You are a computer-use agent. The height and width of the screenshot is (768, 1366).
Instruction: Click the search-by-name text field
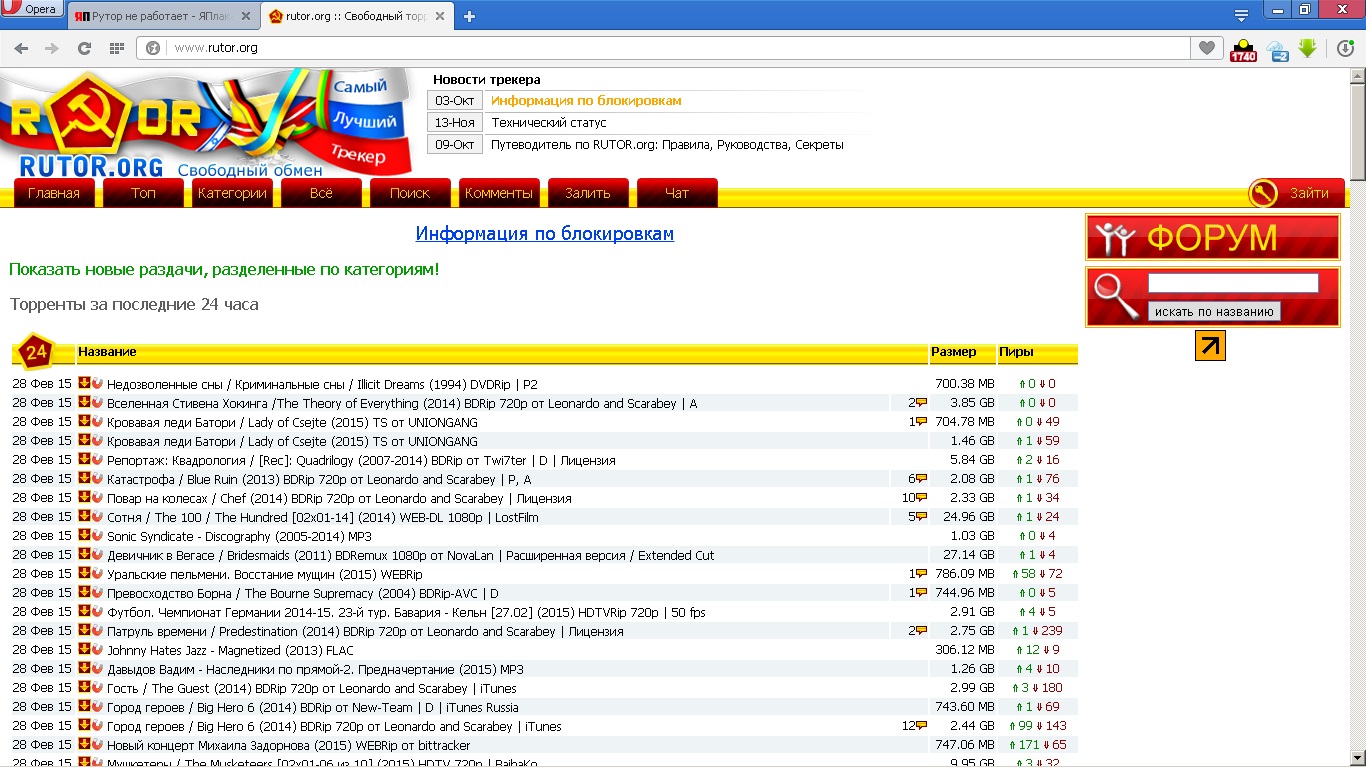point(1233,283)
